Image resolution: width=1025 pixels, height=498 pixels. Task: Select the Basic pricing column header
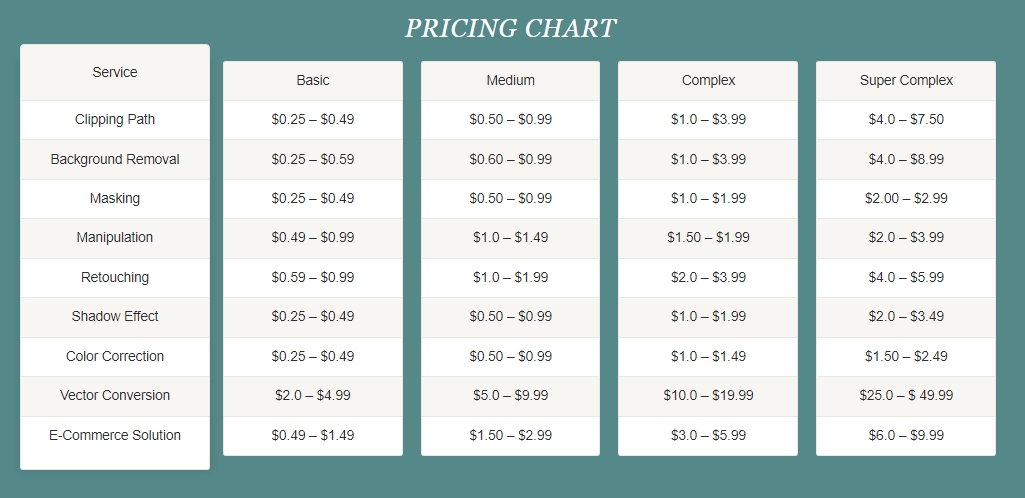313,80
